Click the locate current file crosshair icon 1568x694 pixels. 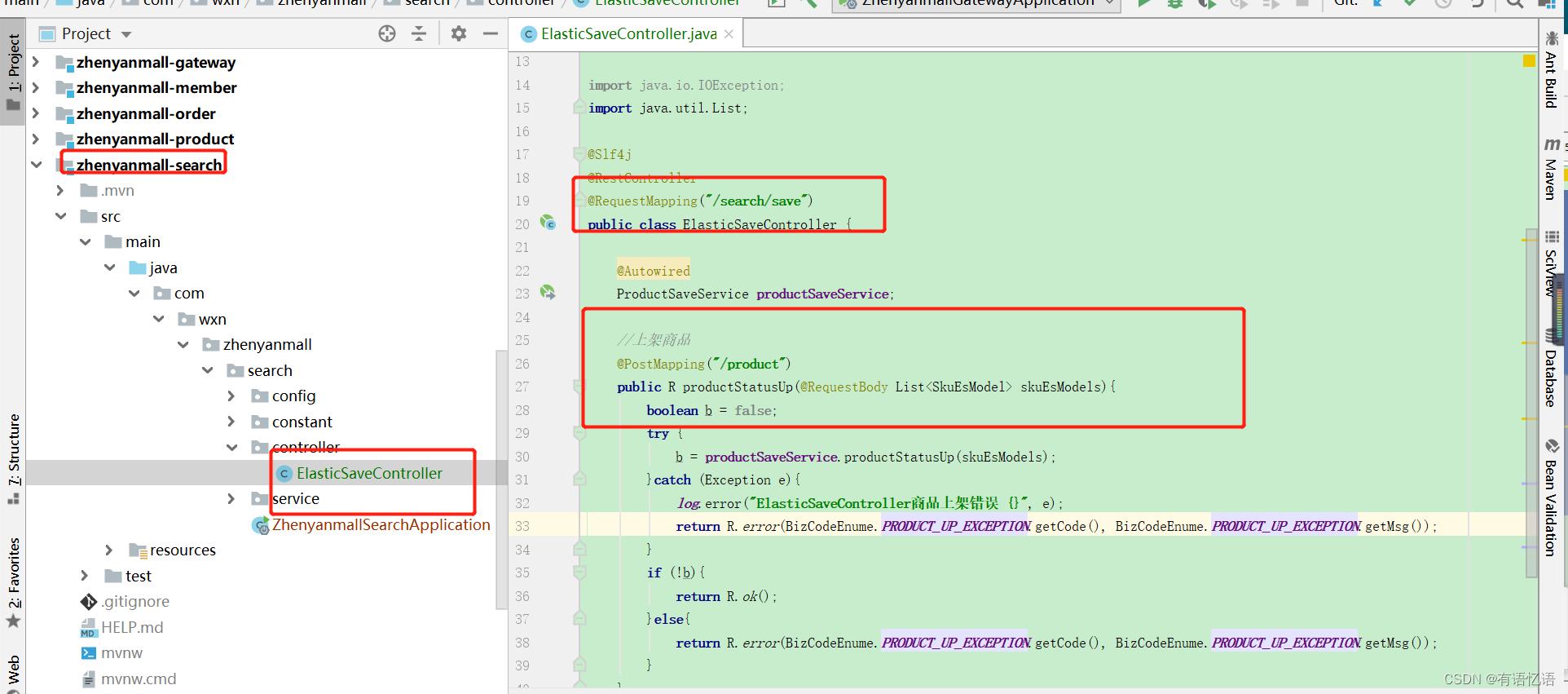[387, 33]
